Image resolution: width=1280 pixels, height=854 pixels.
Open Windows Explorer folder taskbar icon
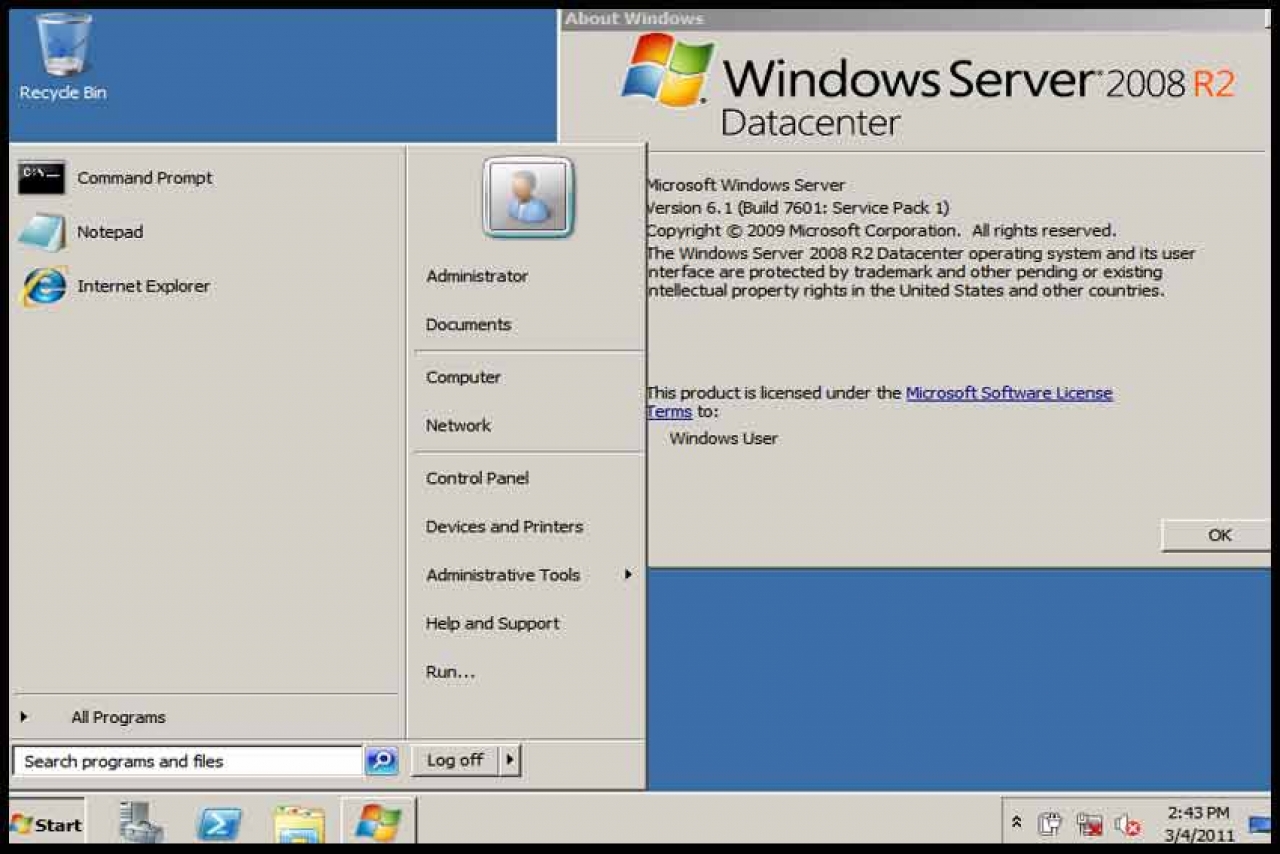click(x=299, y=825)
